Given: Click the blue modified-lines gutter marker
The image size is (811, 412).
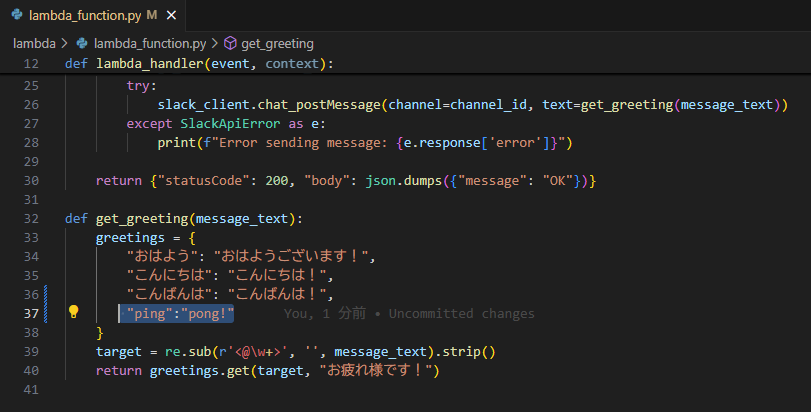Looking at the screenshot, I should pos(46,304).
